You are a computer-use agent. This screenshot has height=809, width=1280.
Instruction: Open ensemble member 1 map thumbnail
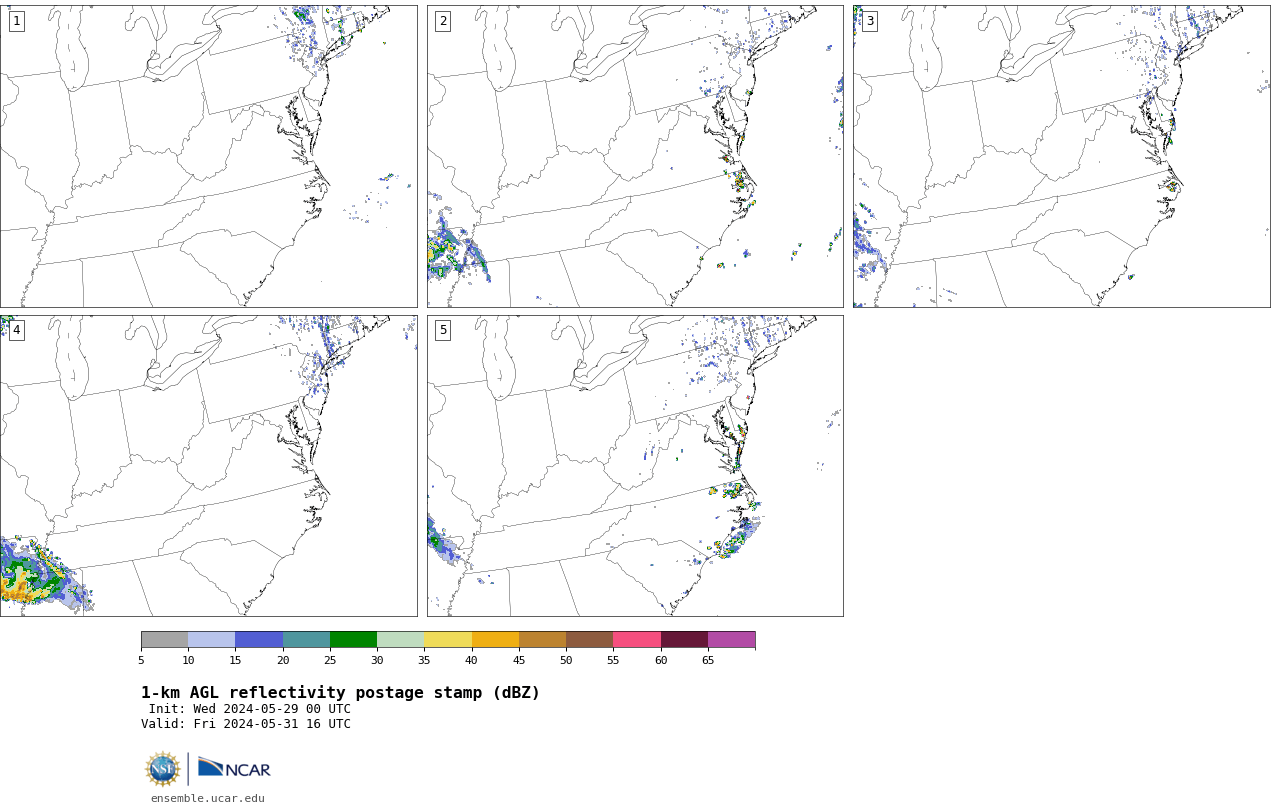click(x=208, y=156)
